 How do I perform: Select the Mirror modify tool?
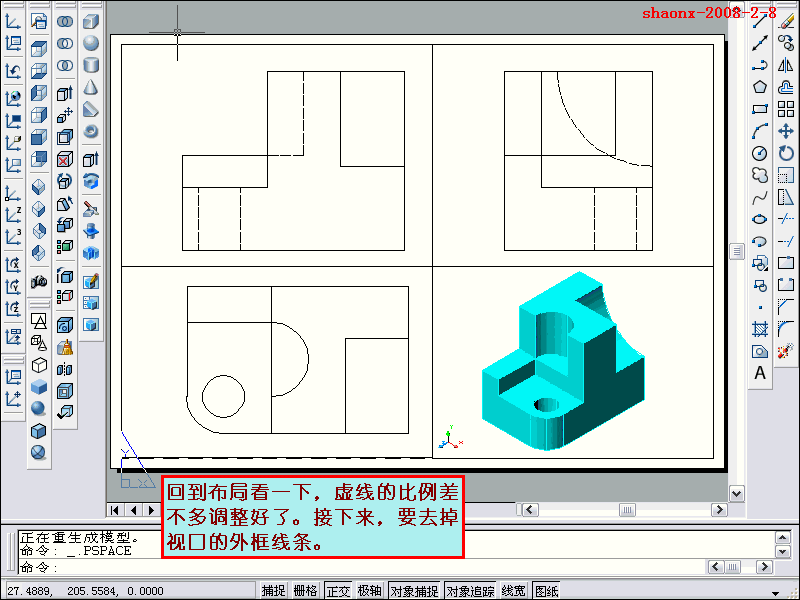(786, 65)
